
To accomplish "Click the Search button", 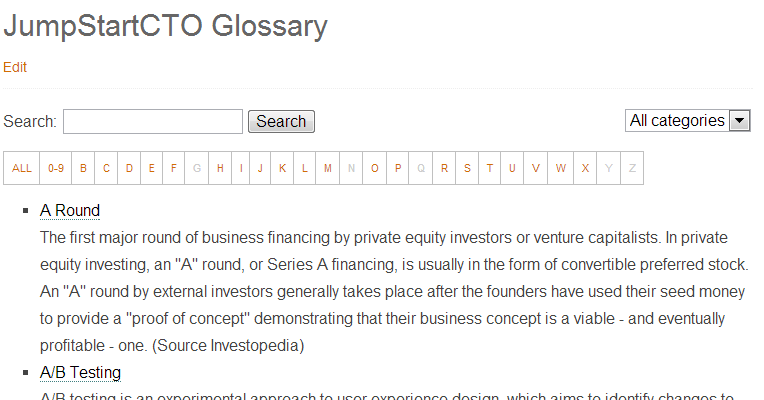I will point(281,122).
